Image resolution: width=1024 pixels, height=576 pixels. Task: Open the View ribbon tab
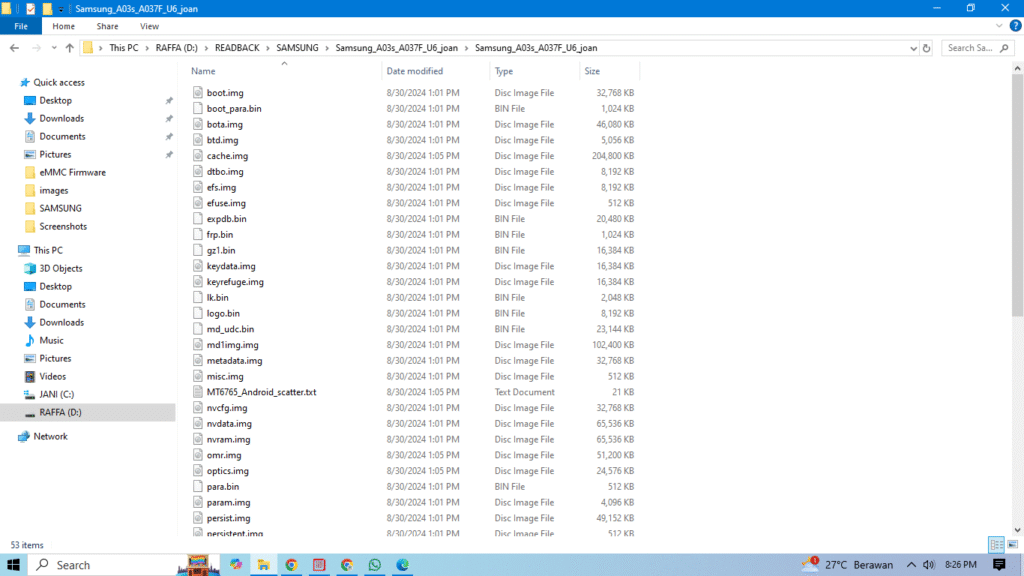149,26
